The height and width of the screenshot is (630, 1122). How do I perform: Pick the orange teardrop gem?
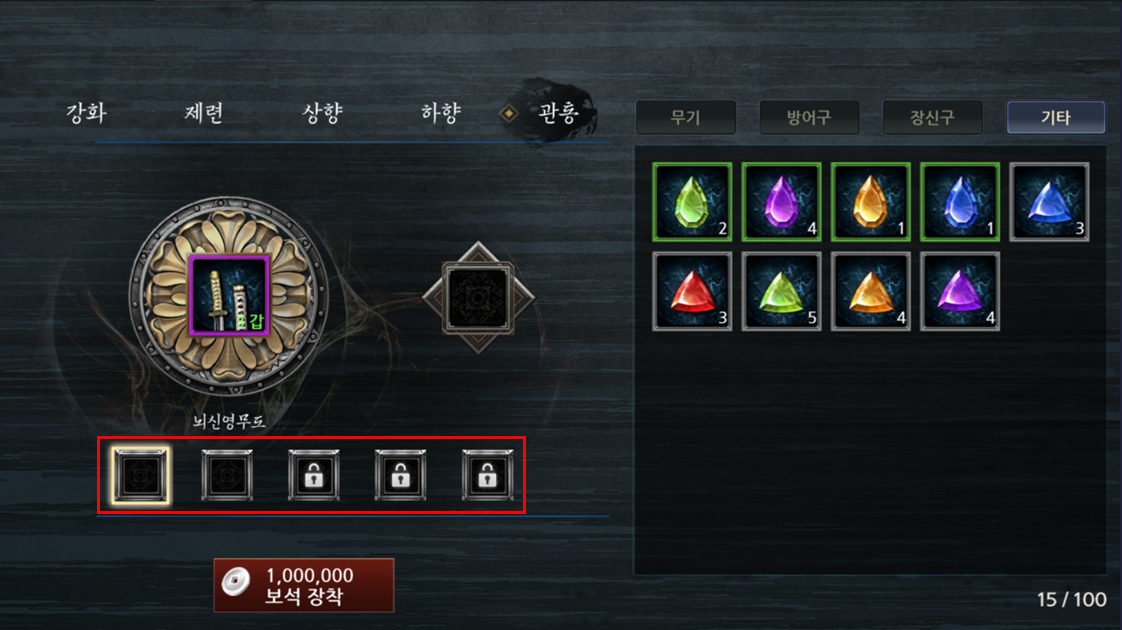pos(871,202)
